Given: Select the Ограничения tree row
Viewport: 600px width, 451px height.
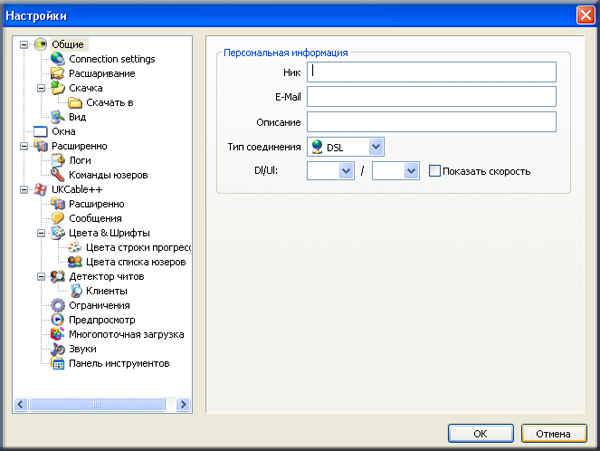Looking at the screenshot, I should pyautogui.click(x=99, y=305).
